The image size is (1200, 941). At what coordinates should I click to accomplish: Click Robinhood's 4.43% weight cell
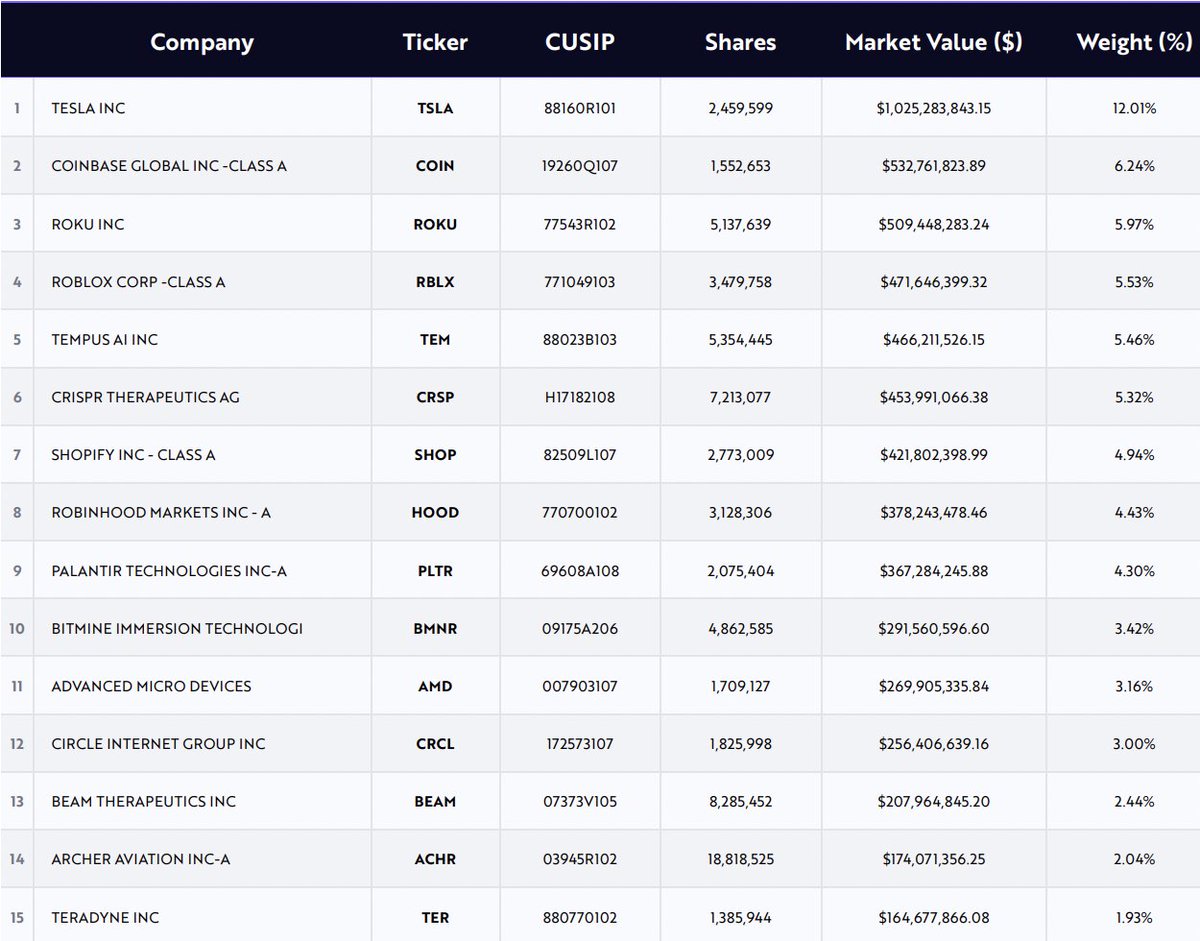(1133, 513)
